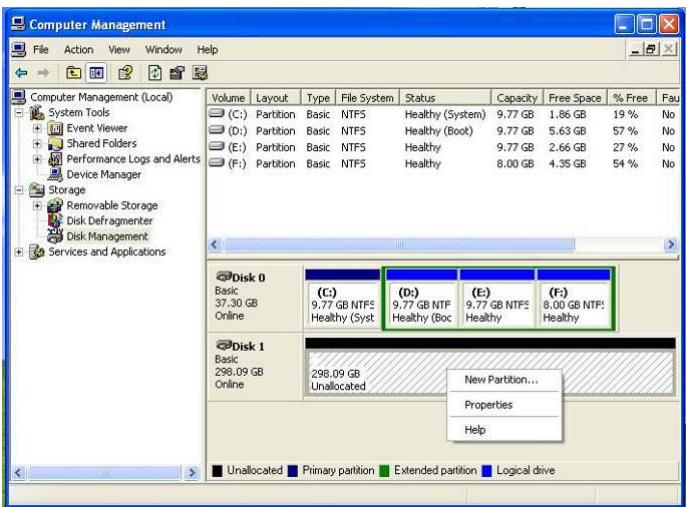Screen dimensions: 687x507
Task: Click the Back arrow toolbar icon
Action: pos(21,73)
